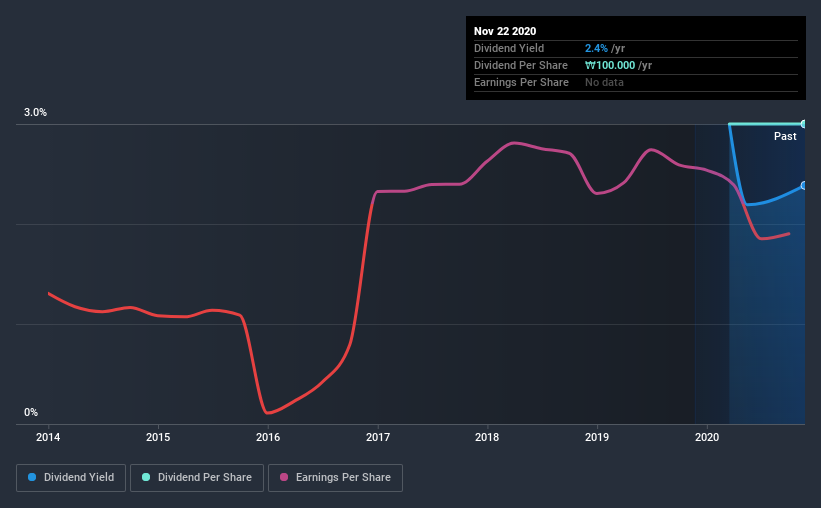Screen dimensions: 821x508
Task: Select the 2014 x-axis label
Action: pos(48,437)
